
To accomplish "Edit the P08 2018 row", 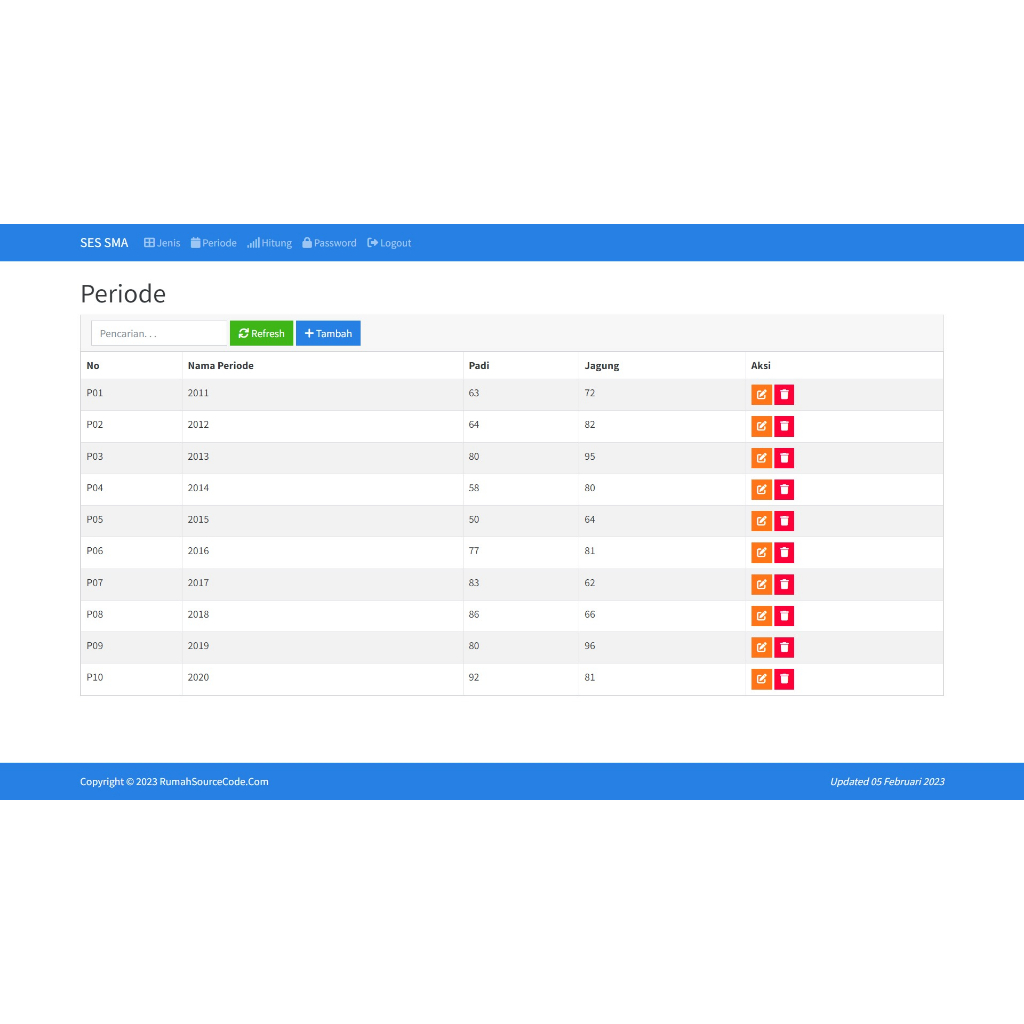I will coord(761,616).
